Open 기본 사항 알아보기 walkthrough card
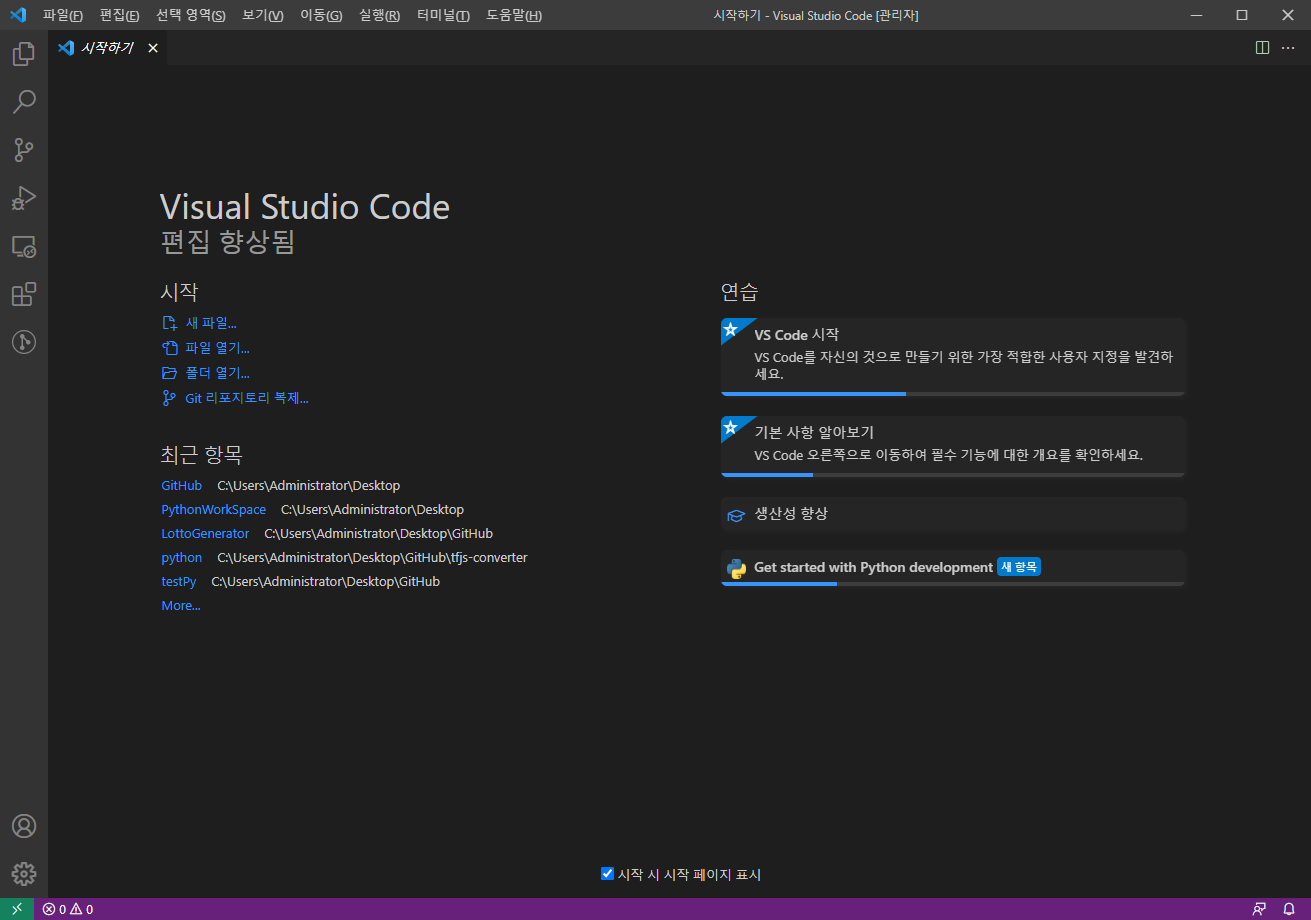This screenshot has height=920, width=1311. pos(953,446)
